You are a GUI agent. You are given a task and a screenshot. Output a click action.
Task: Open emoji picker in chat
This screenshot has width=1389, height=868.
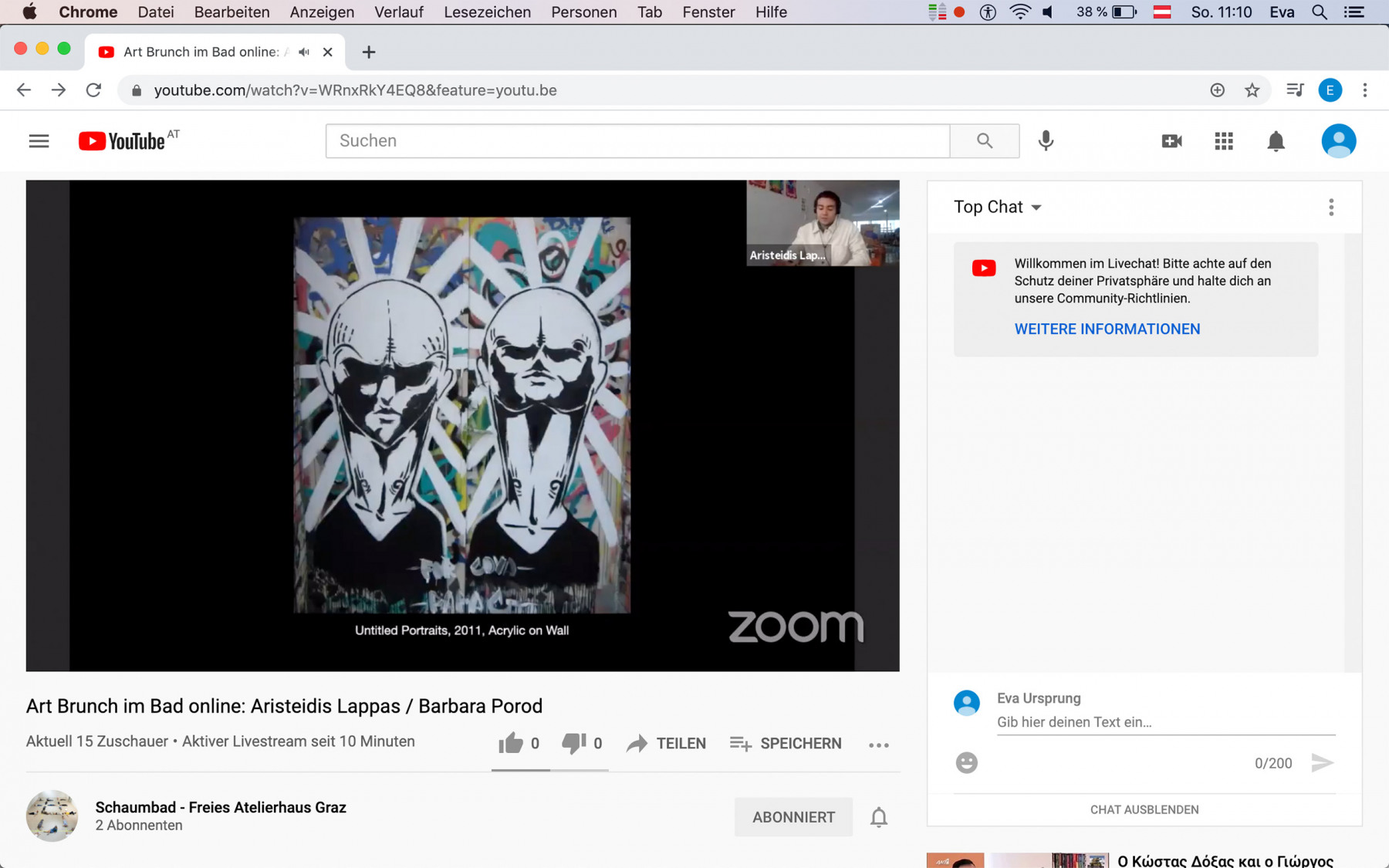(x=966, y=762)
